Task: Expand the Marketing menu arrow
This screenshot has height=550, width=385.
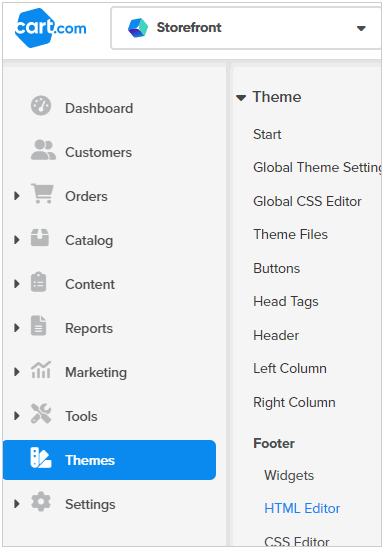Action: 16,372
